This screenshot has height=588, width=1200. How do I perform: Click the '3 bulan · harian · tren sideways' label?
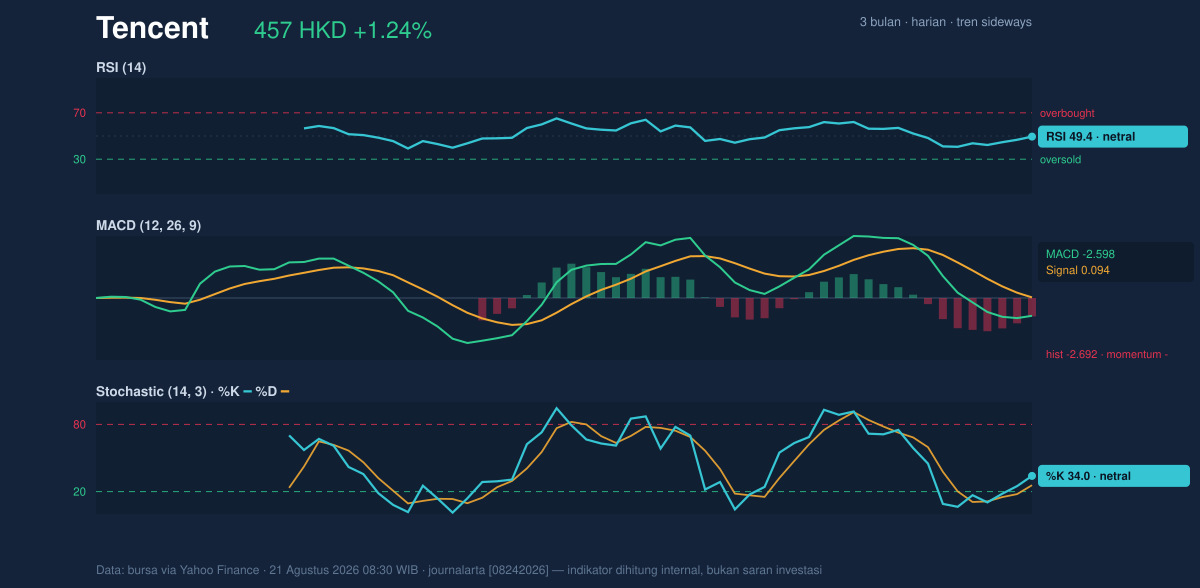pyautogui.click(x=945, y=22)
